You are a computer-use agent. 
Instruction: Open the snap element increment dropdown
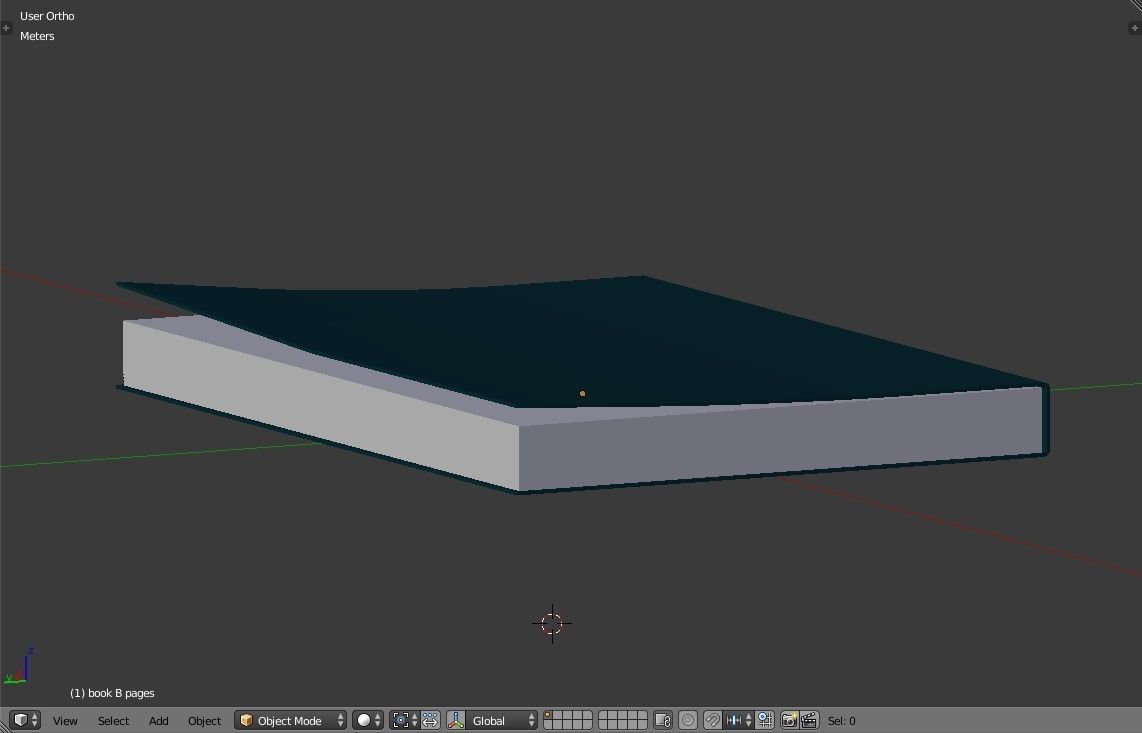tap(738, 721)
